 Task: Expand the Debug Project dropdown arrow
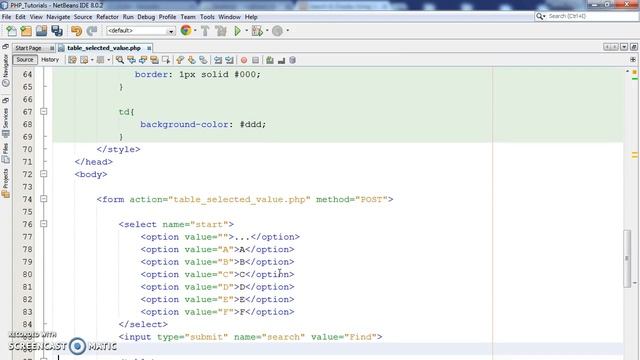tap(267, 31)
